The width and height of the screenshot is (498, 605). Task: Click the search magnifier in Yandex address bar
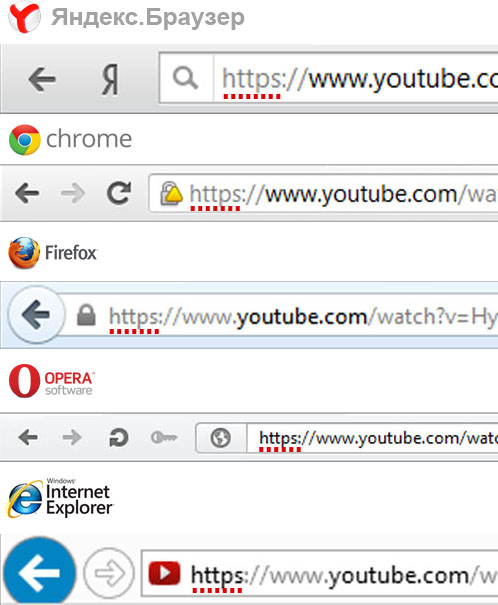pos(185,78)
